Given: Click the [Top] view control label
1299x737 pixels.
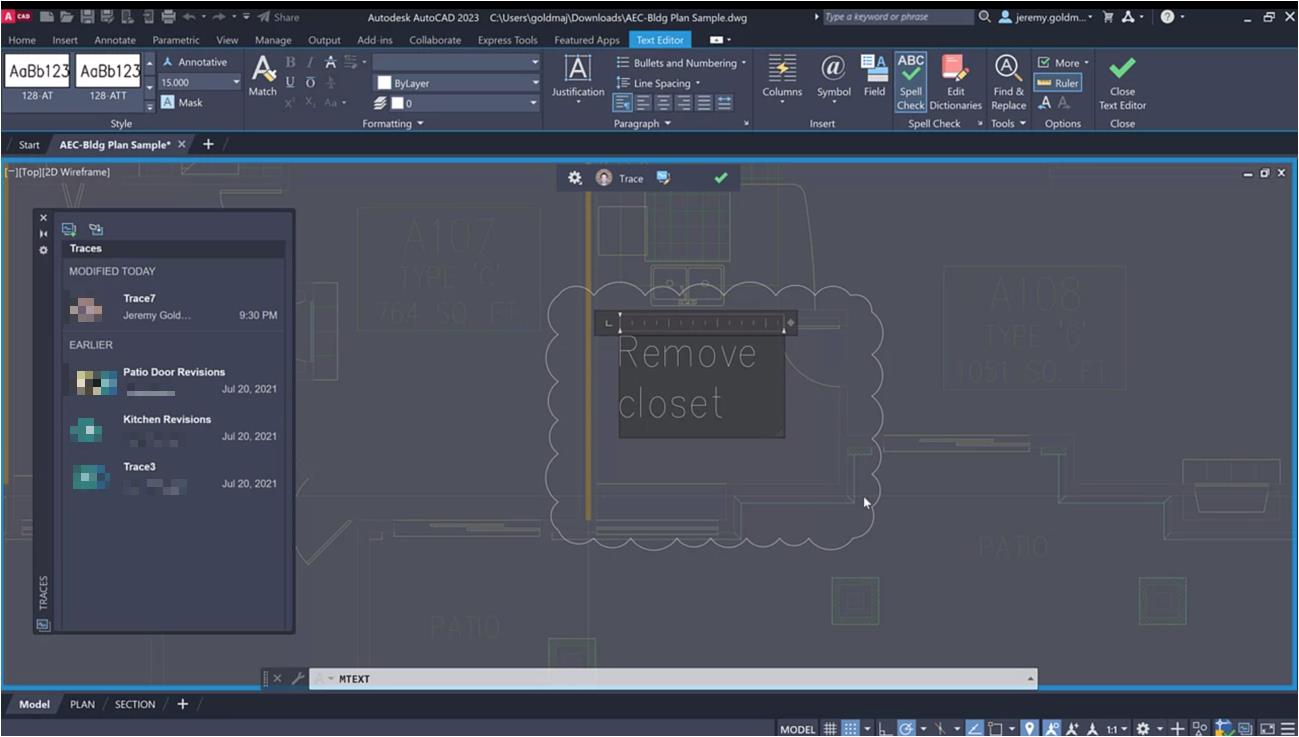Looking at the screenshot, I should pos(29,172).
